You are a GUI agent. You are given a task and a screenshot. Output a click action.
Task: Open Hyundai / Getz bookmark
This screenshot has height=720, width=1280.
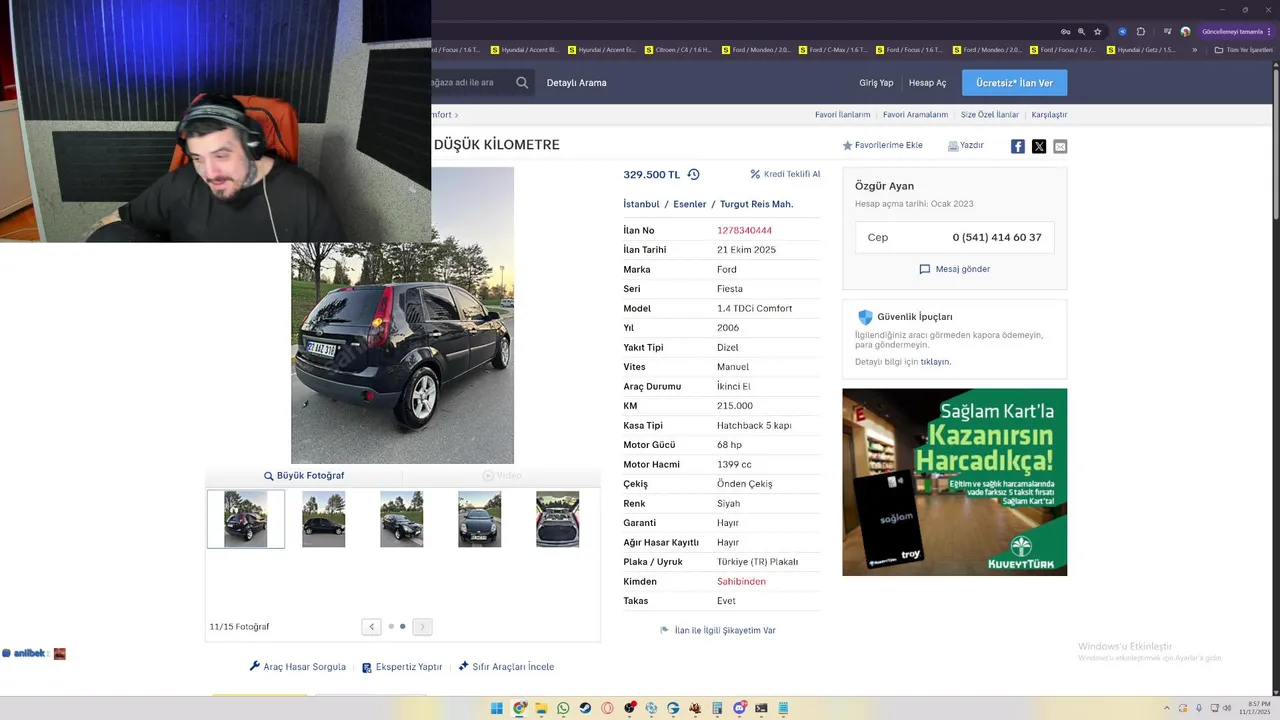1141,50
